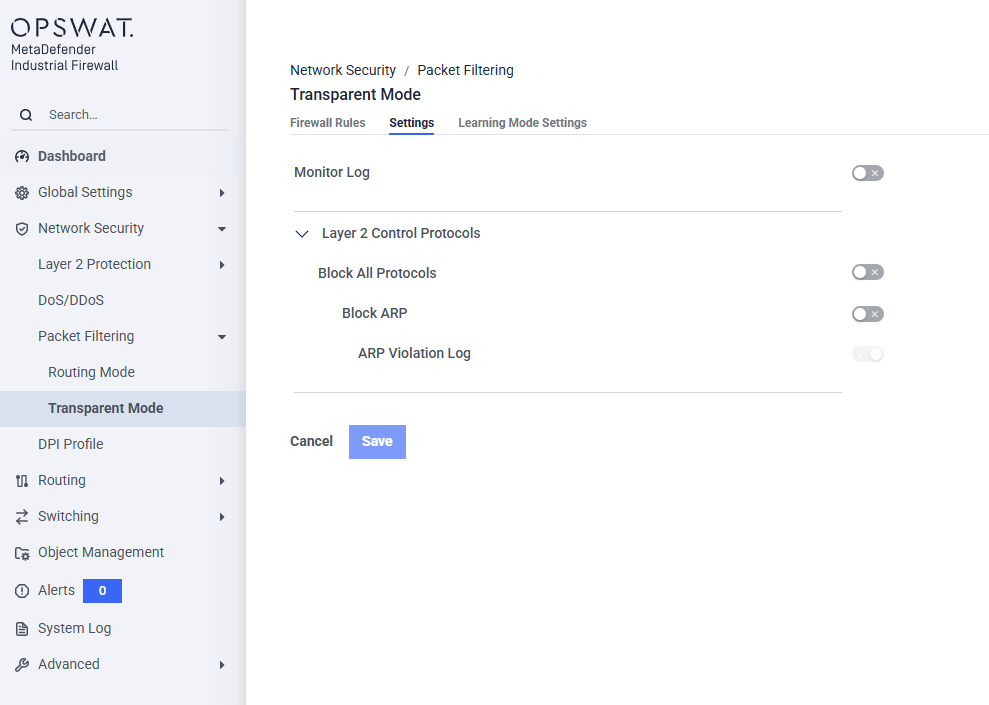
Task: Click the Dashboard gauge icon
Action: pyautogui.click(x=22, y=157)
